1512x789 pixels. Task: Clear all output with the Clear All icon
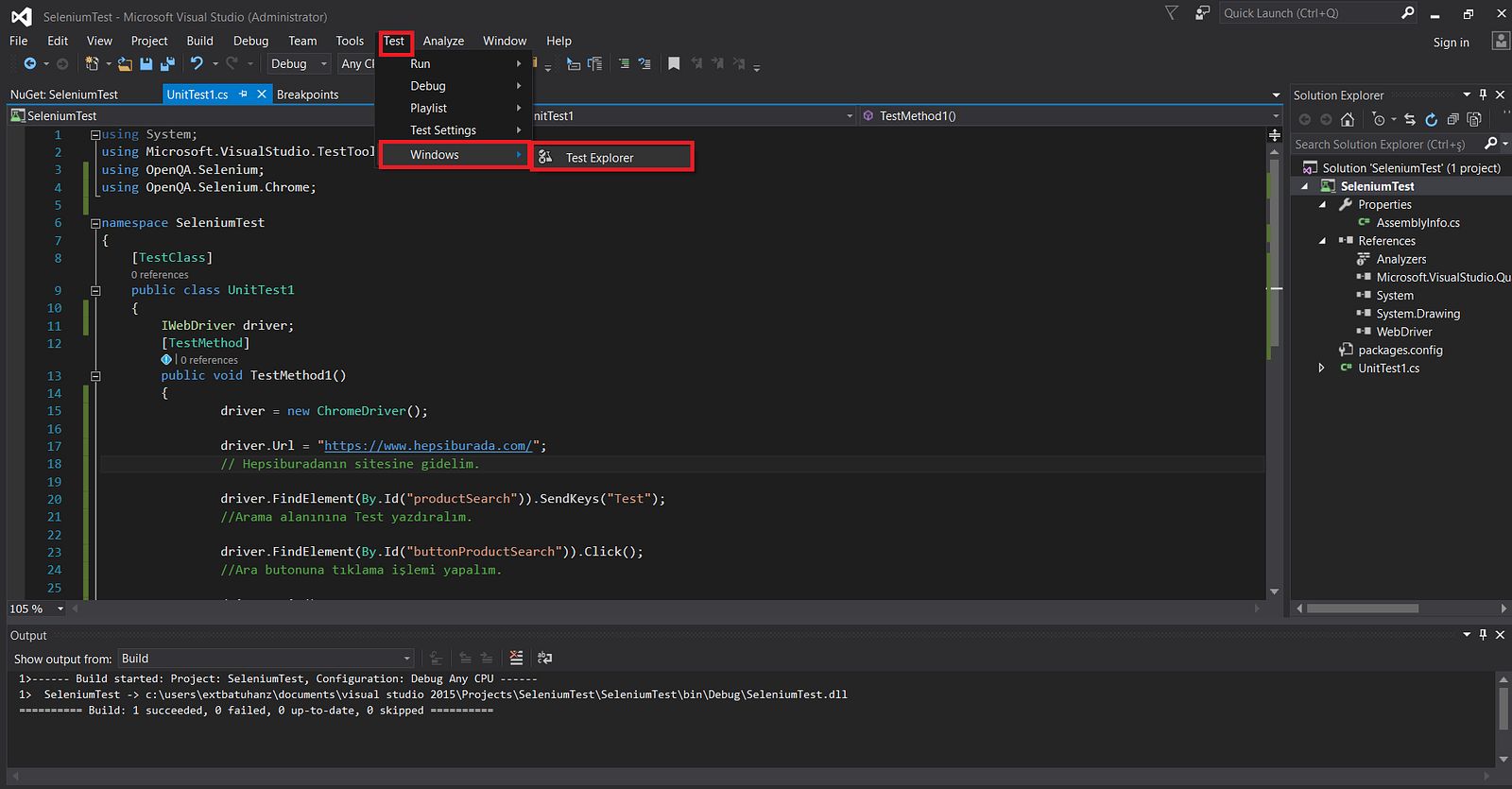coord(516,658)
